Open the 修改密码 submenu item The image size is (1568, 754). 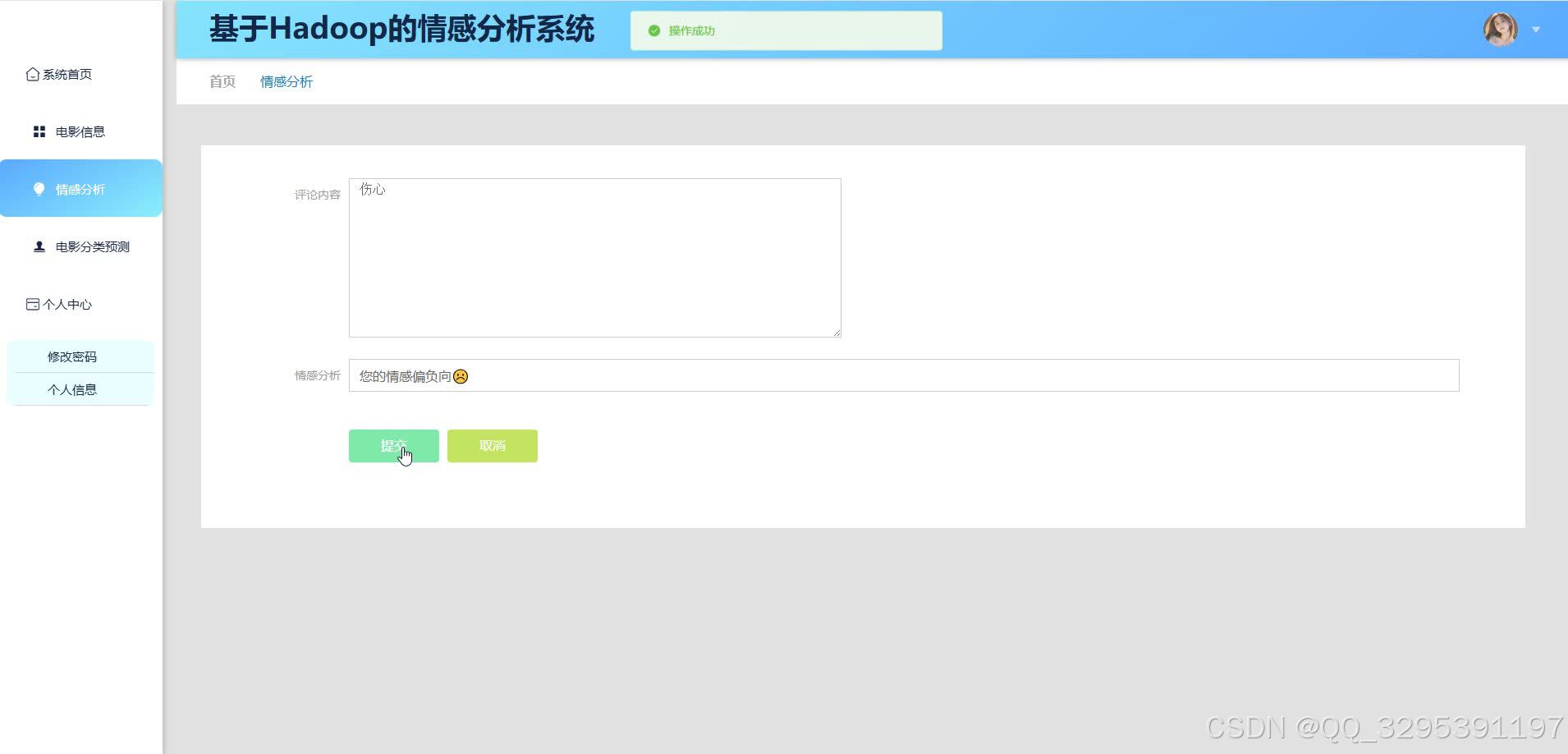click(x=80, y=356)
